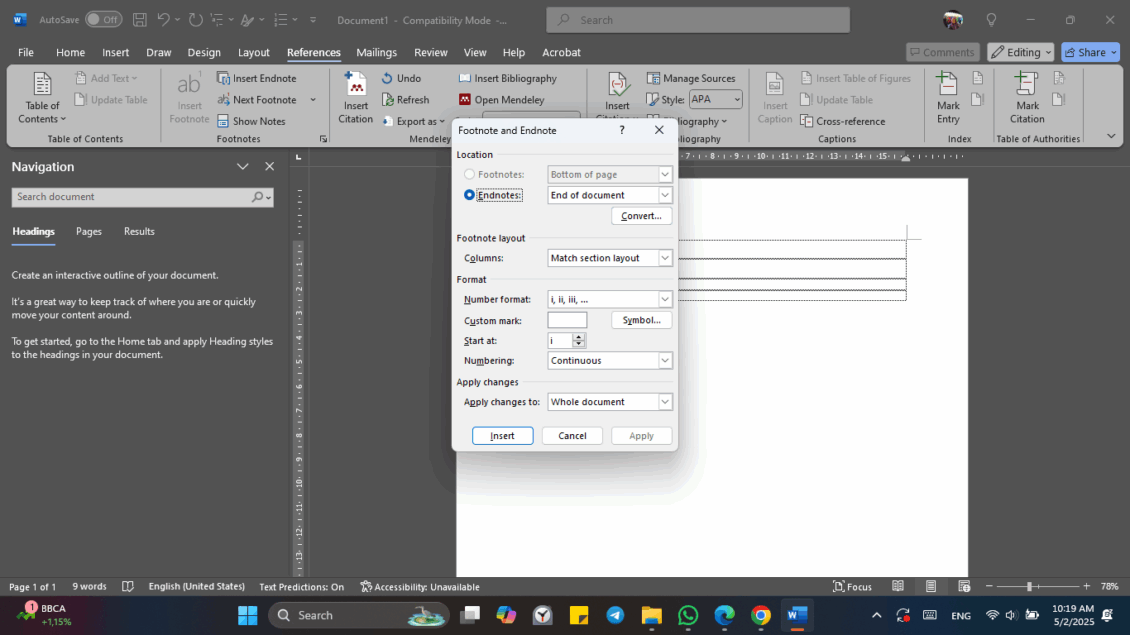Click the Insert Endnote icon

point(262,77)
